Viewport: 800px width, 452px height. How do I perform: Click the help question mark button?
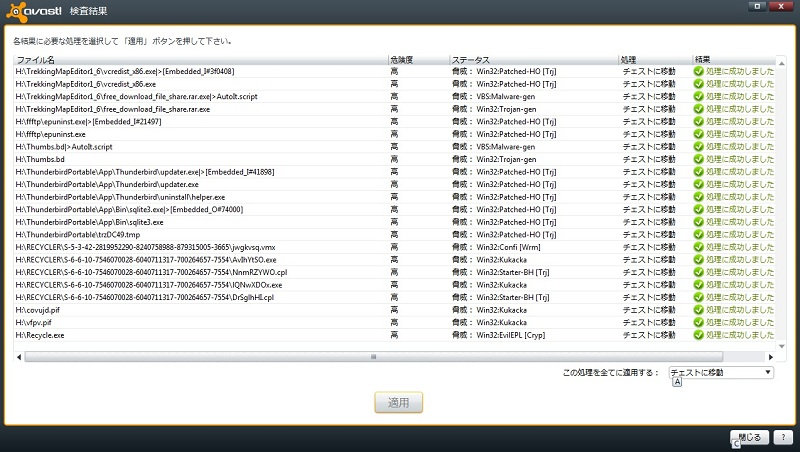click(x=783, y=437)
